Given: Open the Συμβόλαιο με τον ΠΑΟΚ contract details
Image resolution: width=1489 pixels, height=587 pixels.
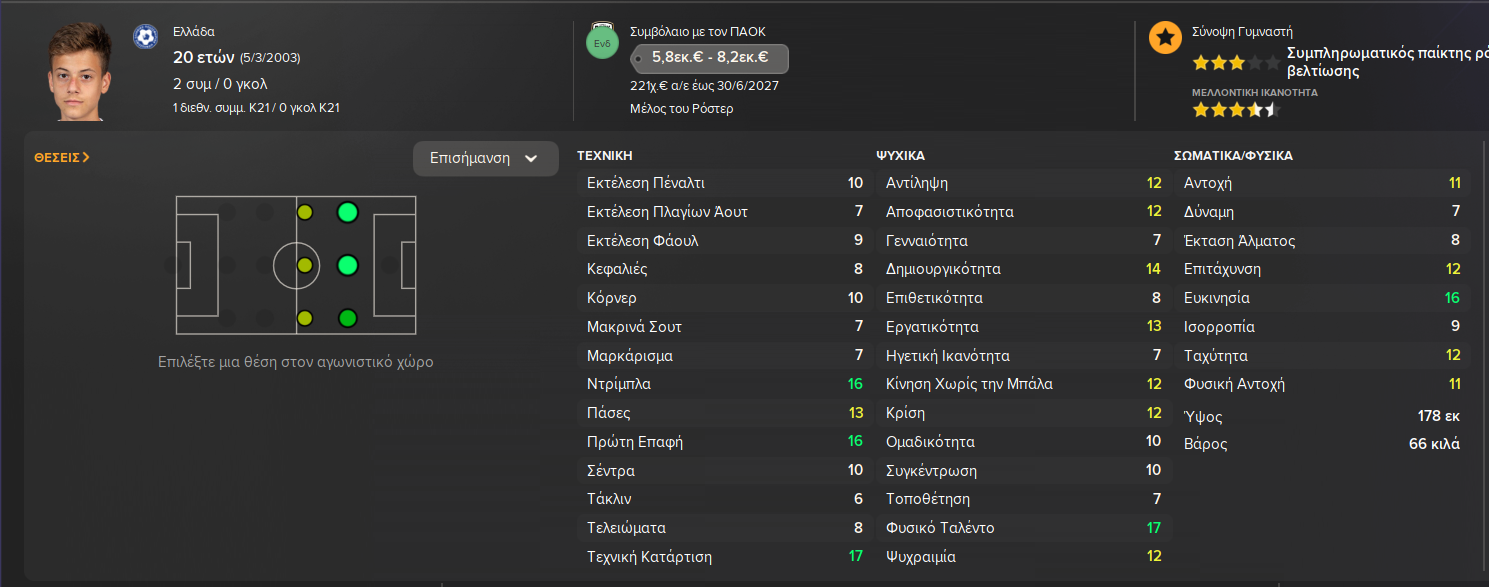Looking at the screenshot, I should point(698,32).
